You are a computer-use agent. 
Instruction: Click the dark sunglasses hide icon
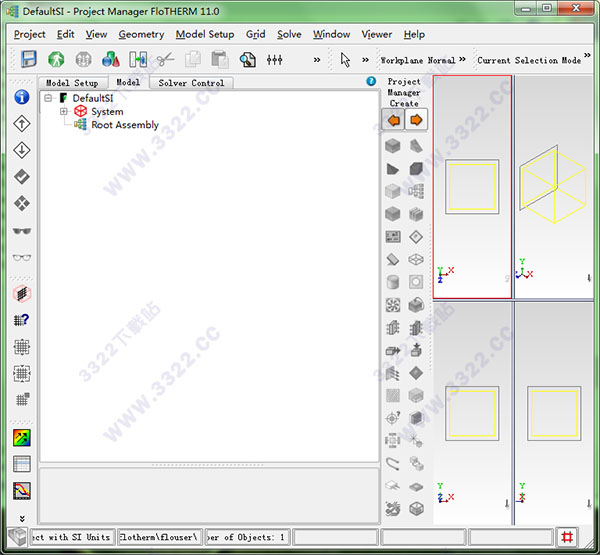(22, 231)
